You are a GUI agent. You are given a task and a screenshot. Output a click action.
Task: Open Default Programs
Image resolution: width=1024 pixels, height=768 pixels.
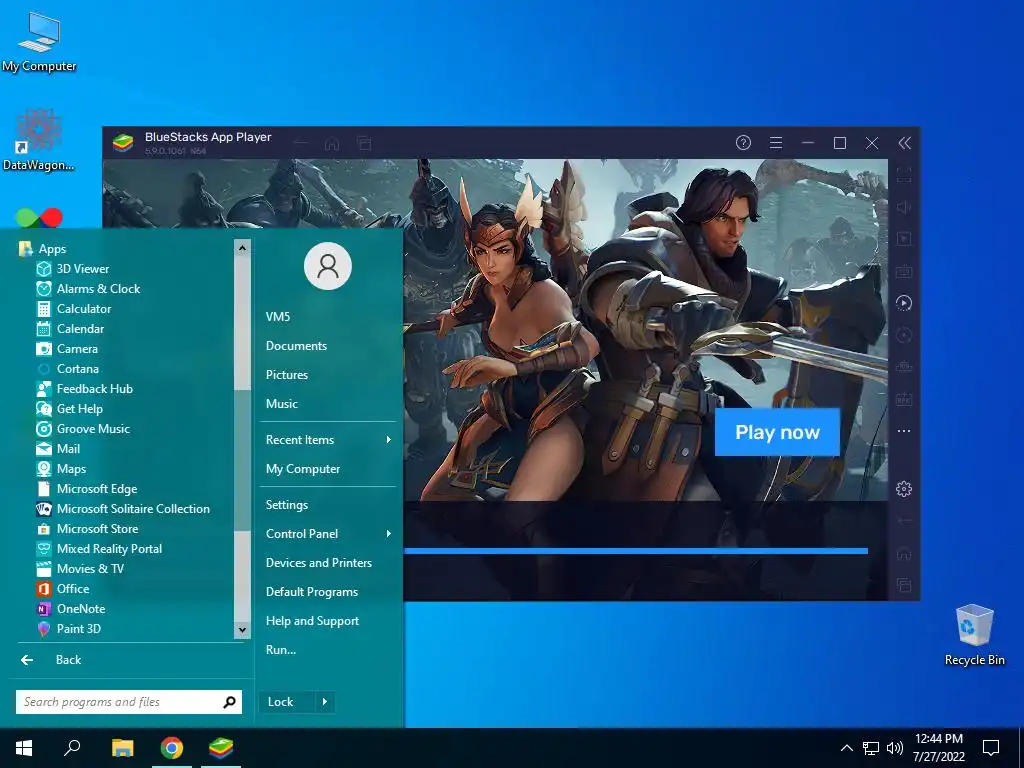(x=312, y=592)
